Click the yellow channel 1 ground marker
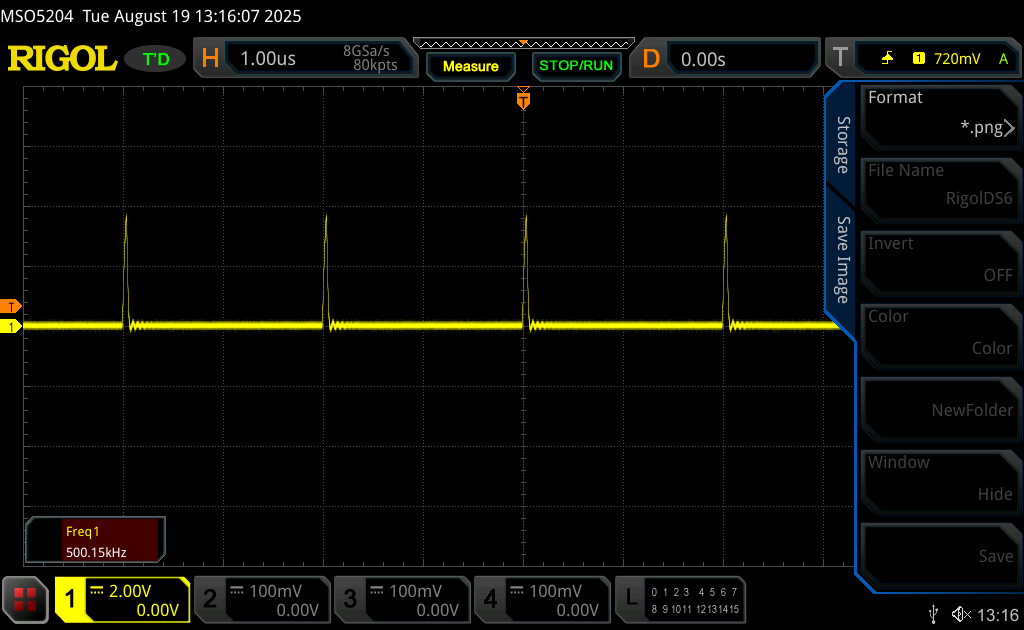The height and width of the screenshot is (630, 1024). (11, 326)
